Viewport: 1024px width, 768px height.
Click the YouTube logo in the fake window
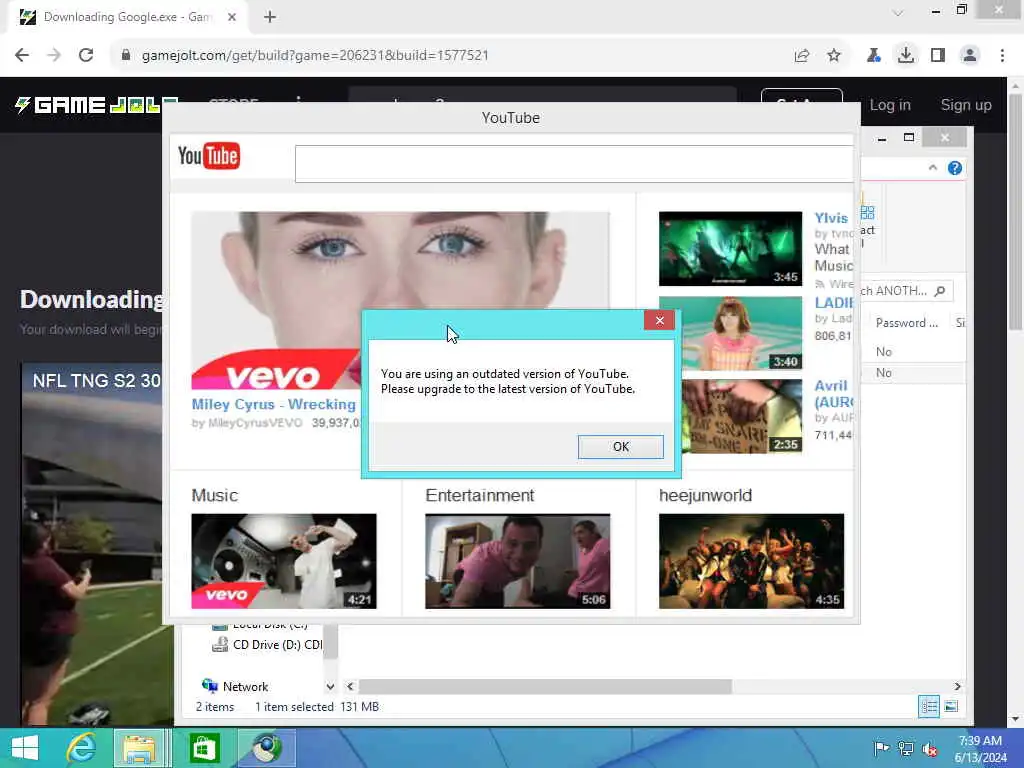click(x=209, y=156)
